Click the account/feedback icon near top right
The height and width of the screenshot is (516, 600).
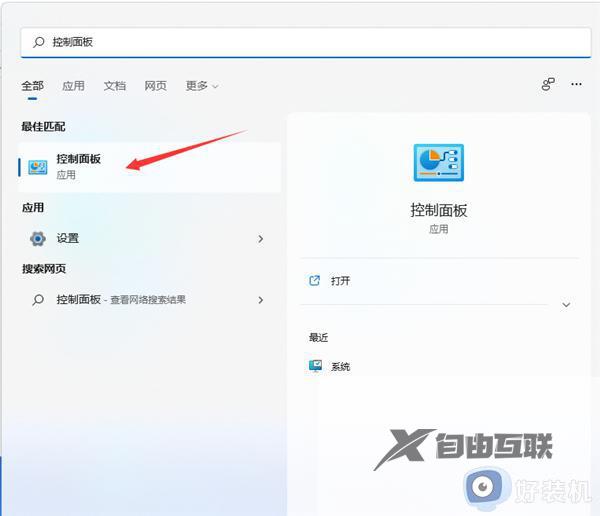pyautogui.click(x=548, y=84)
